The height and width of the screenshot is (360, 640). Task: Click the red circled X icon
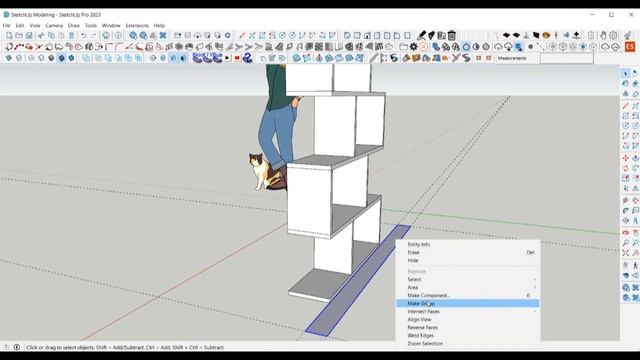tap(424, 47)
